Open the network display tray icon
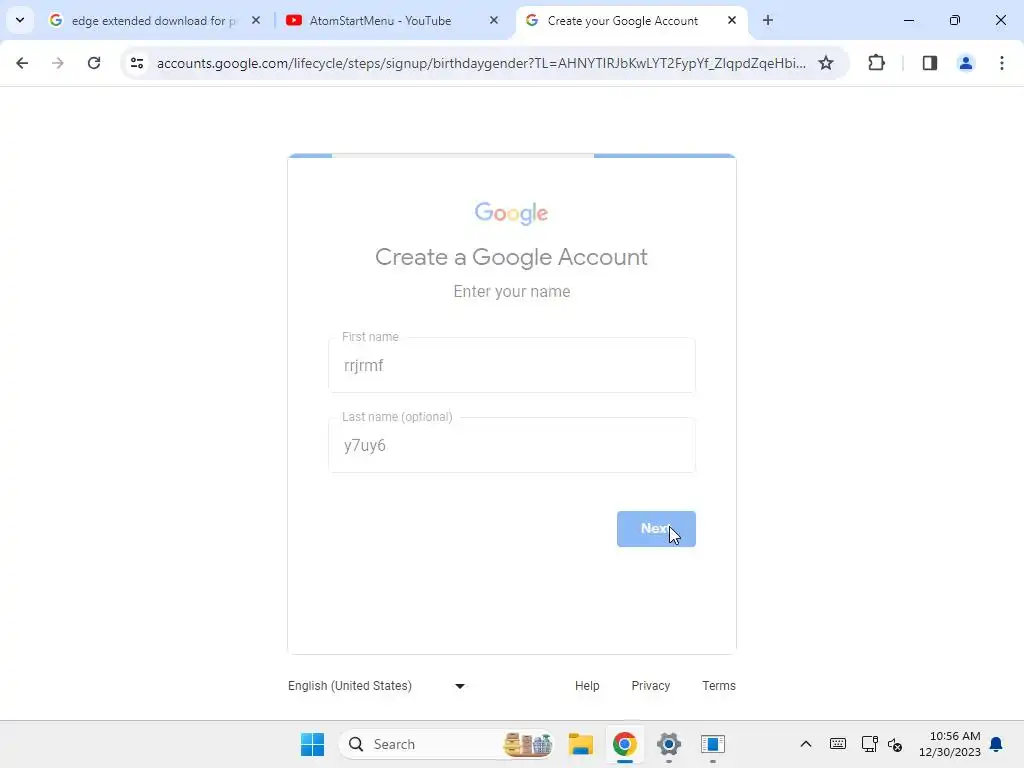 pos(869,744)
